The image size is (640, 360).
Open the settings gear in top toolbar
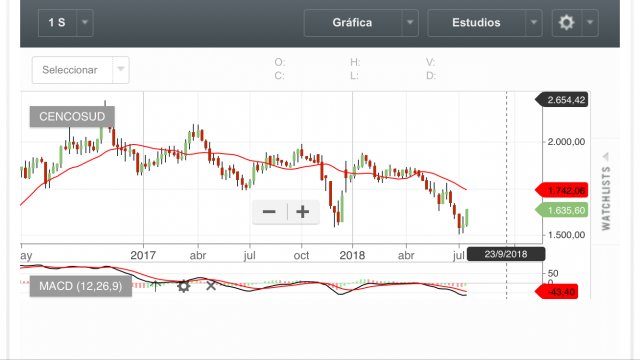tap(567, 22)
